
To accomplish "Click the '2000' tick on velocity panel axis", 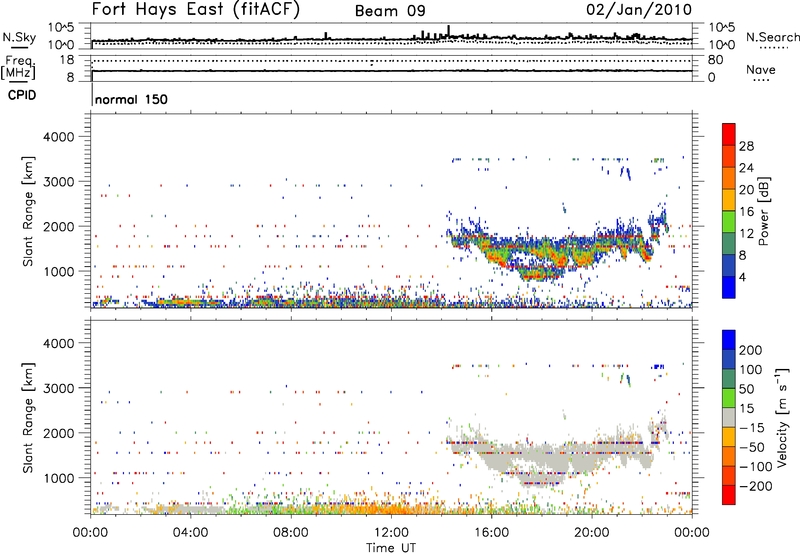I will pos(59,433).
